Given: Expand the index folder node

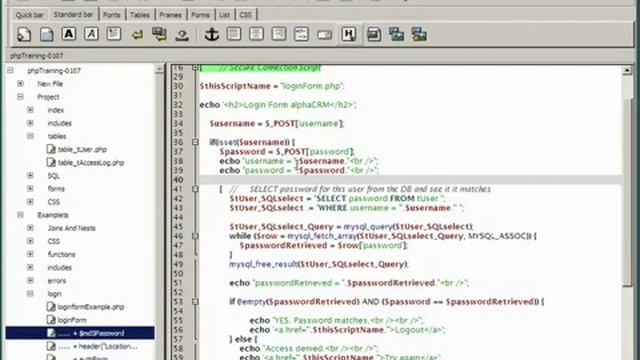Looking at the screenshot, I should point(30,110).
